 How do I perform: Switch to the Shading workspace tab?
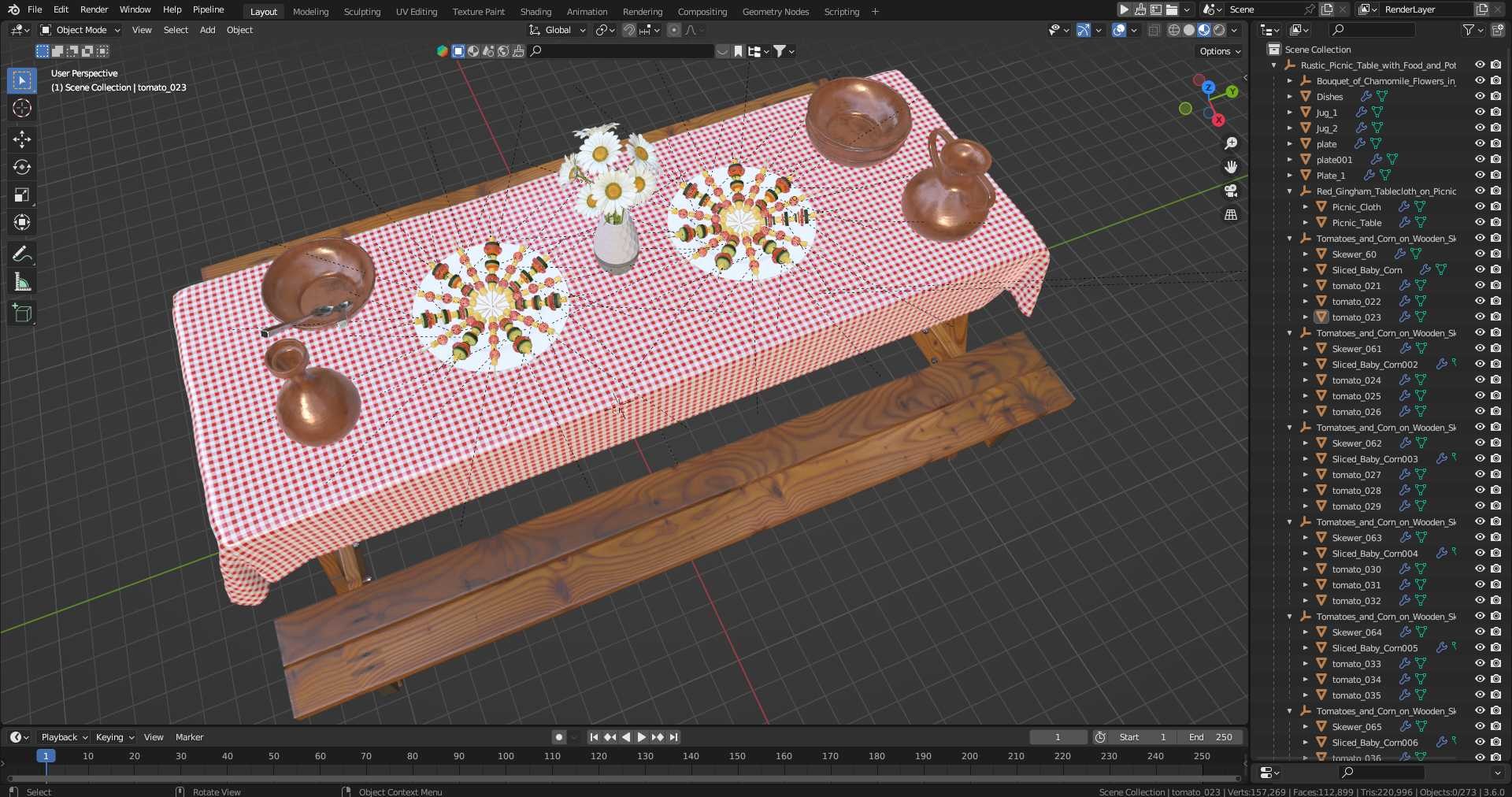[535, 11]
